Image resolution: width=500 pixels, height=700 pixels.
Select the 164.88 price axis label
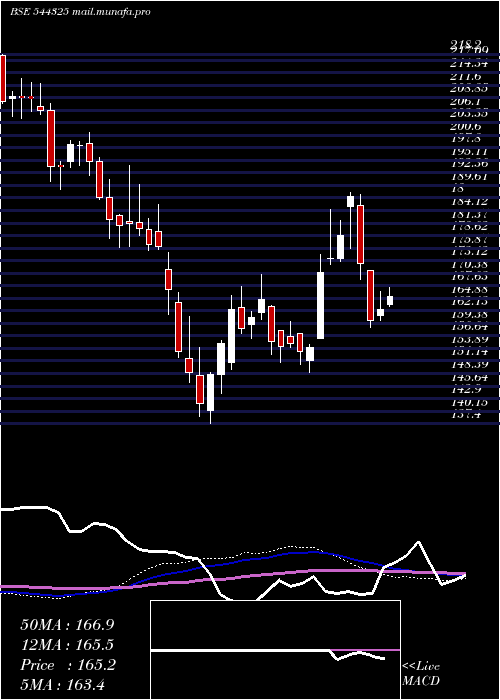tap(469, 289)
